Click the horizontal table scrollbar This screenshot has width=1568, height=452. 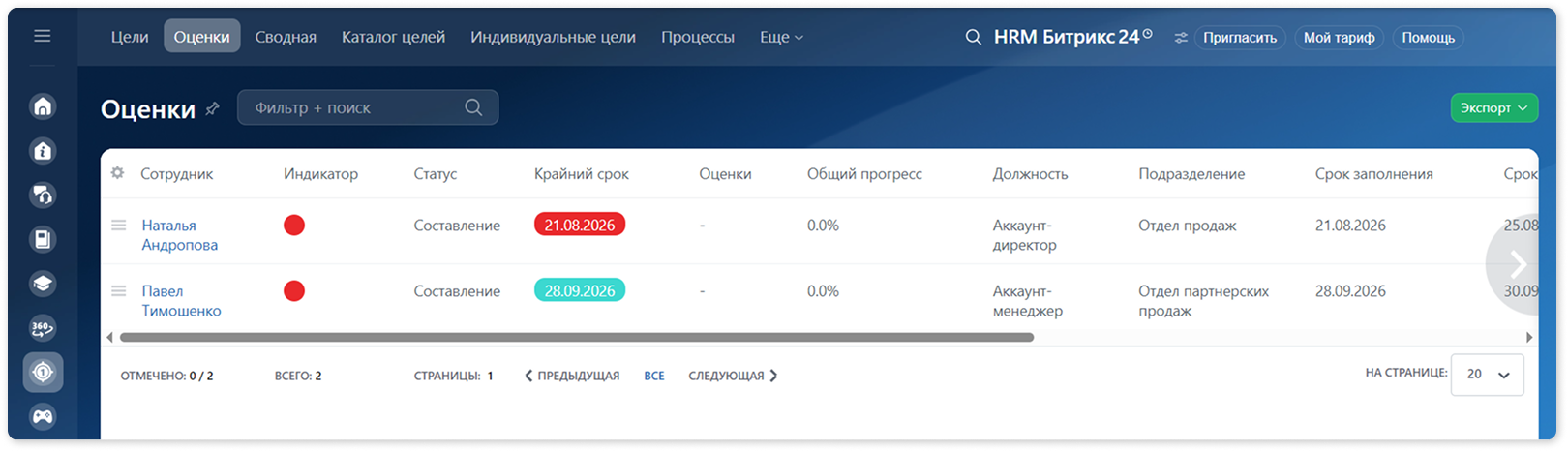[x=576, y=338]
